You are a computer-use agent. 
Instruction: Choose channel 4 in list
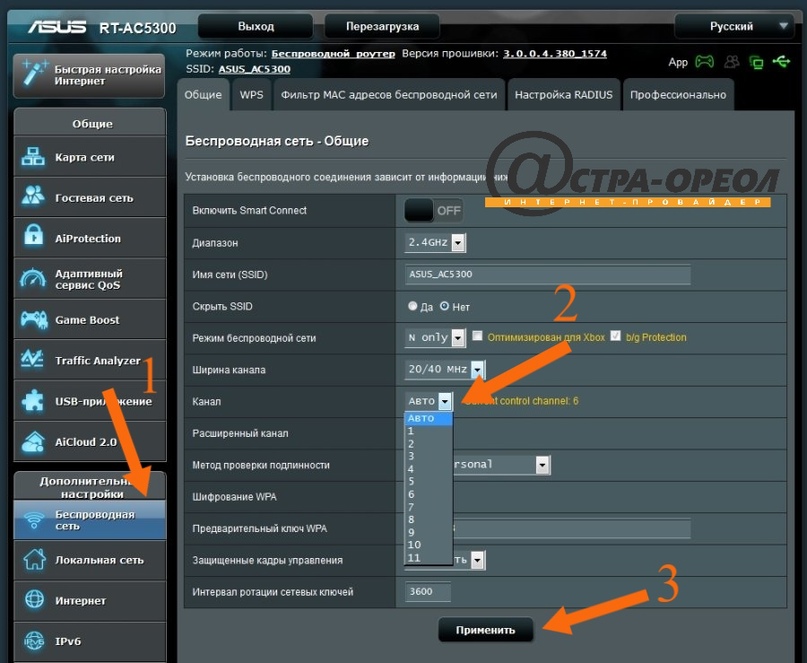pos(429,469)
